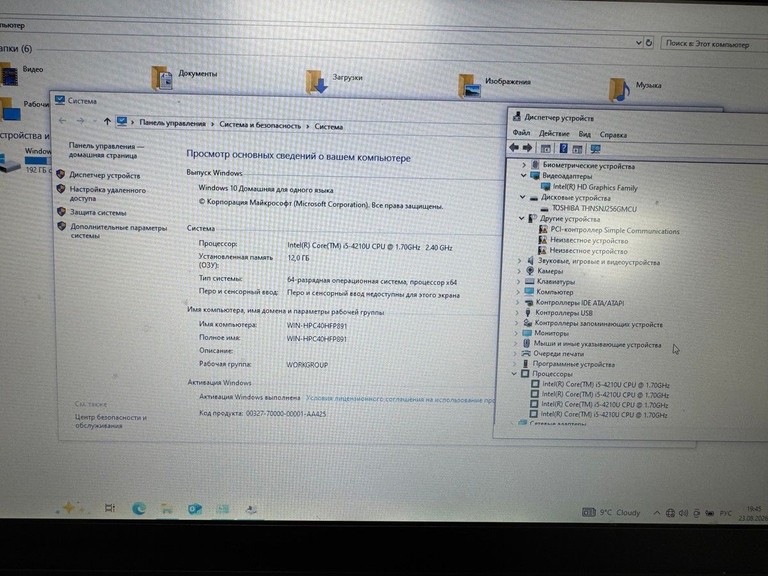Open the Действие menu
The image size is (768, 576).
[554, 133]
